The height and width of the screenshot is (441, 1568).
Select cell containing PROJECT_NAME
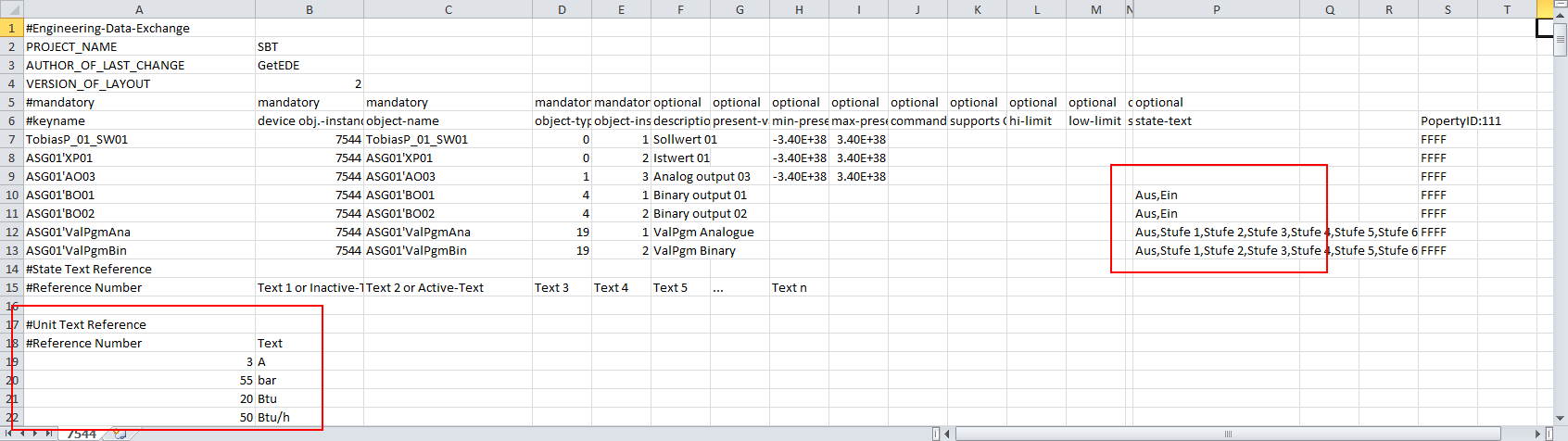point(72,46)
